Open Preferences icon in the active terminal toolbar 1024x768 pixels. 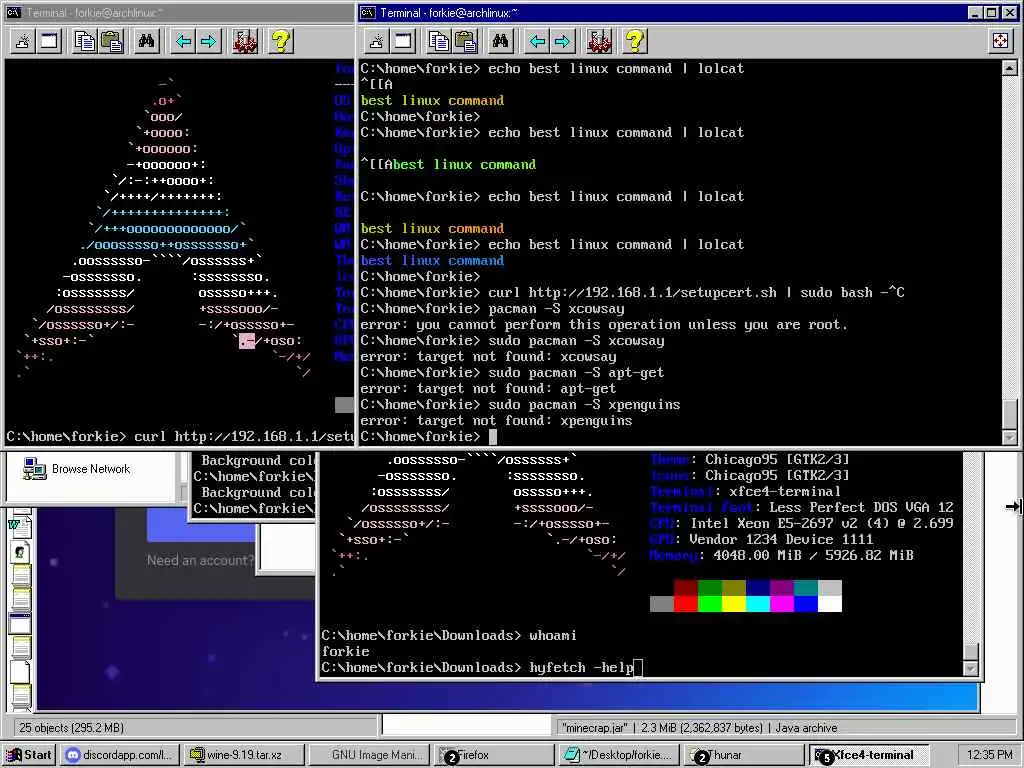tap(599, 42)
